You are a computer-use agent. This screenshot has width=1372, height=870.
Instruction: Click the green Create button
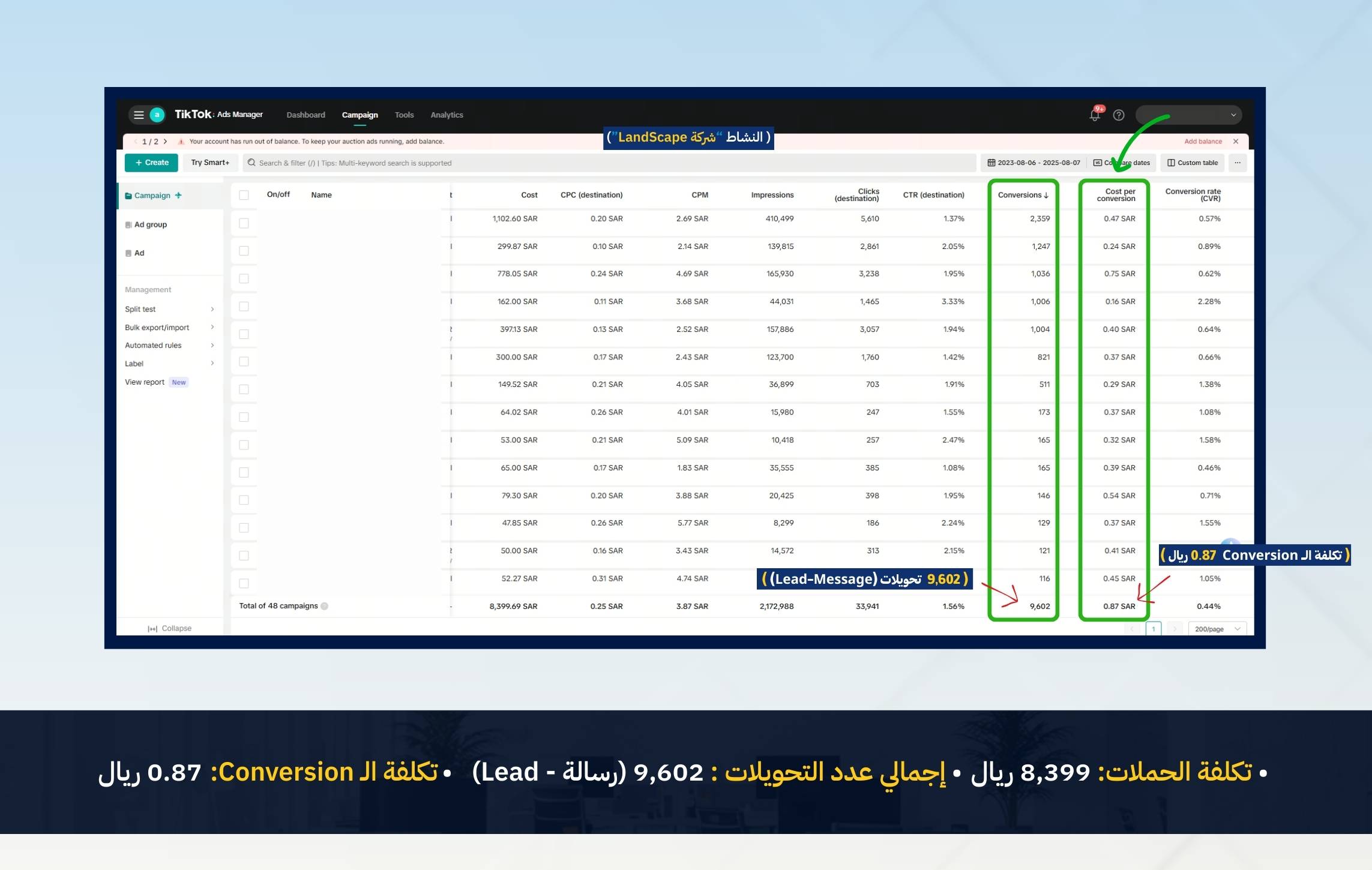coord(151,163)
